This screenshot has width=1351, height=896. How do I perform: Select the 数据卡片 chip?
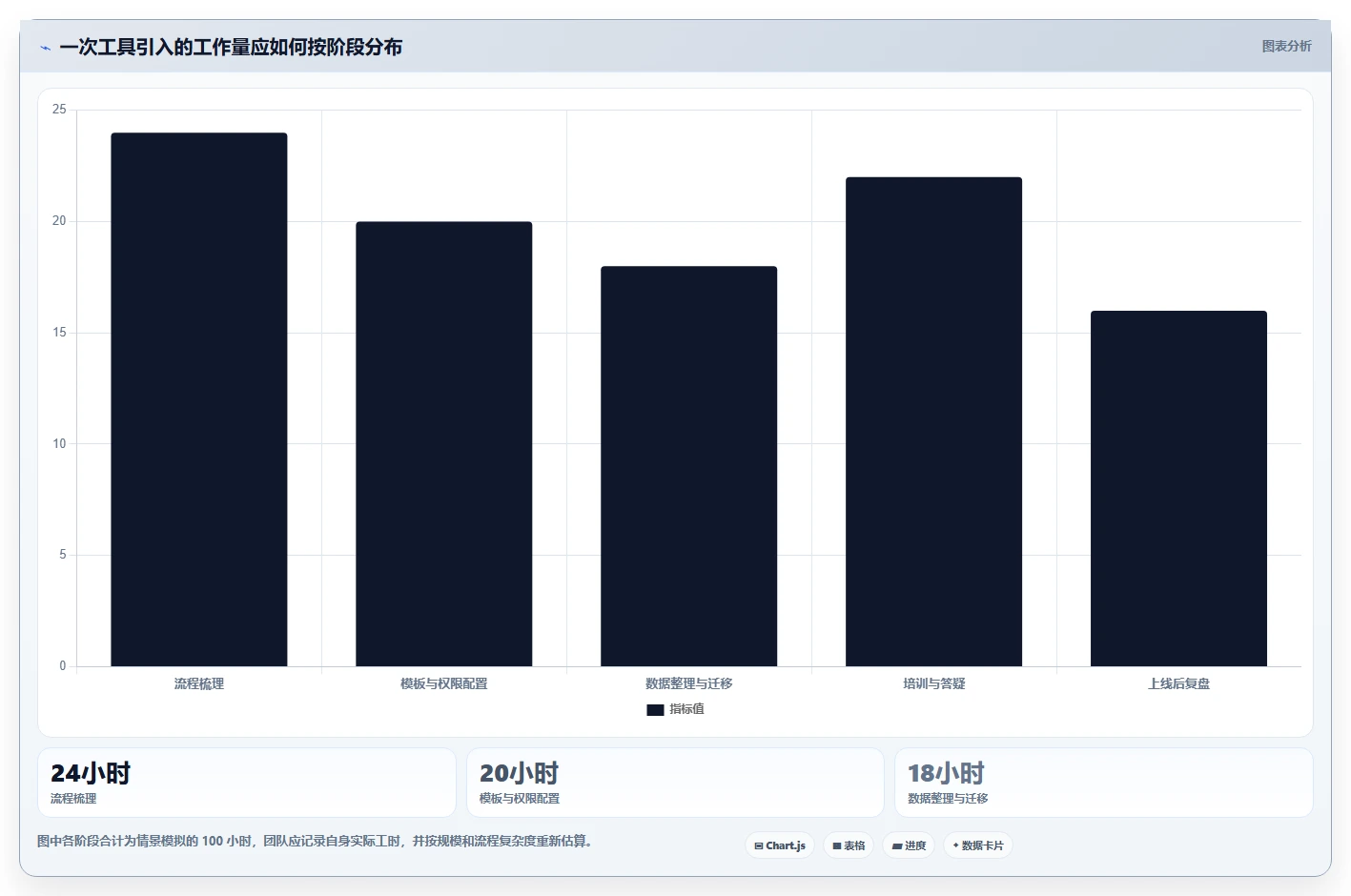(978, 845)
